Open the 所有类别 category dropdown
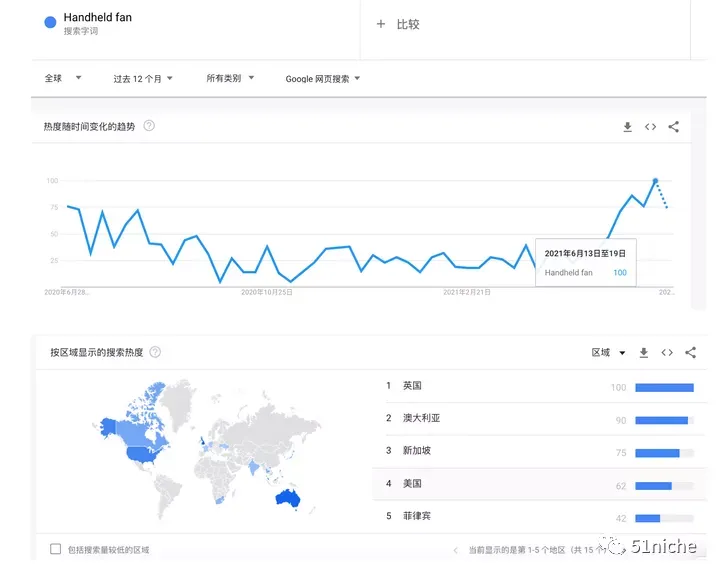Viewport: 720px width, 576px height. pos(230,78)
